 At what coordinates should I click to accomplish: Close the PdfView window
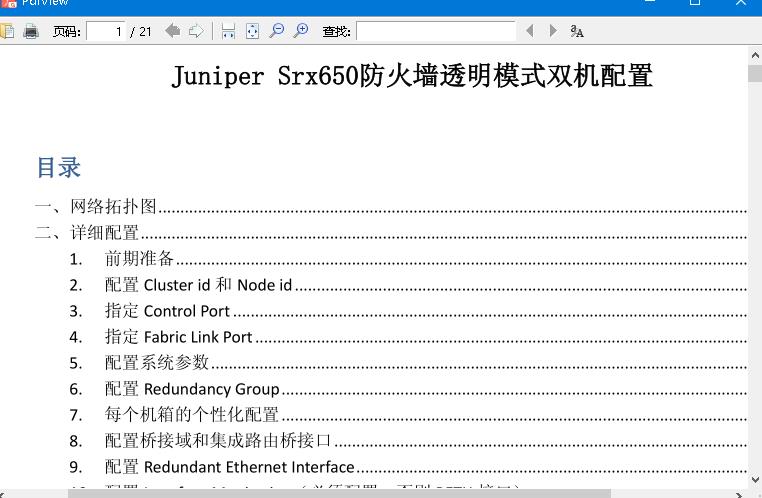[x=741, y=2]
